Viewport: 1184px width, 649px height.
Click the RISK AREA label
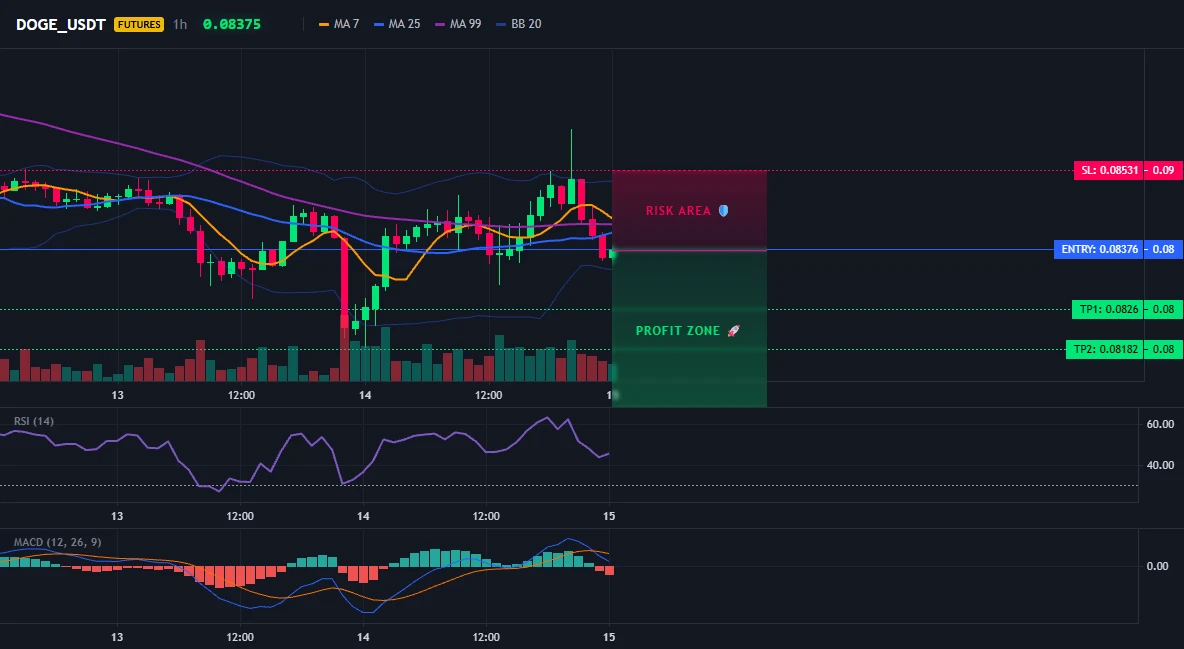pyautogui.click(x=678, y=211)
